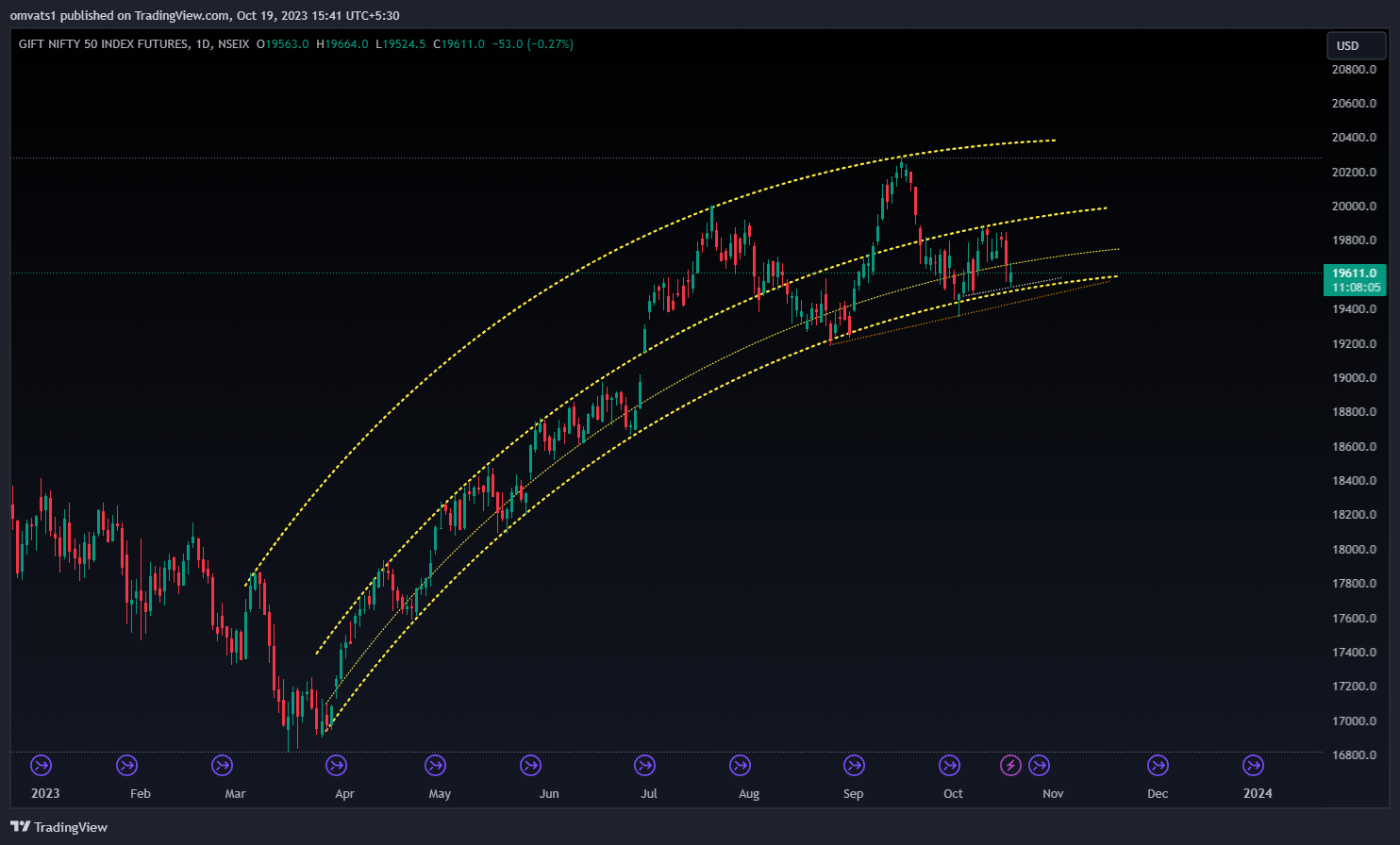Open the event marker above the Feb label
Image resolution: width=1400 pixels, height=845 pixels.
(126, 765)
